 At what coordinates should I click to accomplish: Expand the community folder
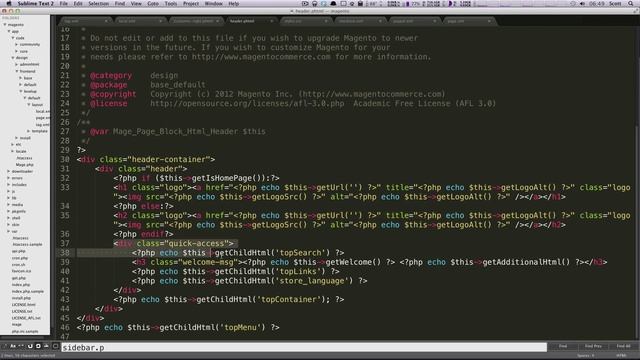tap(16, 44)
